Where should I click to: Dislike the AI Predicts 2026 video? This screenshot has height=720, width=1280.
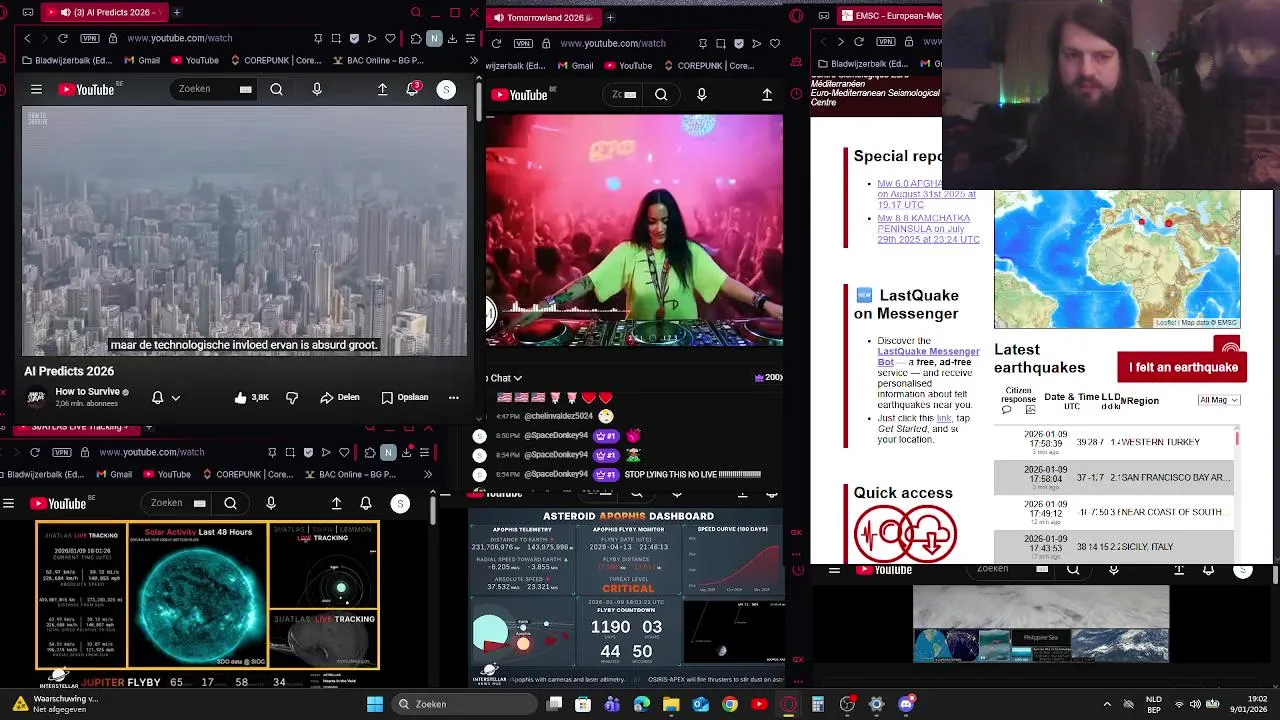(x=292, y=397)
